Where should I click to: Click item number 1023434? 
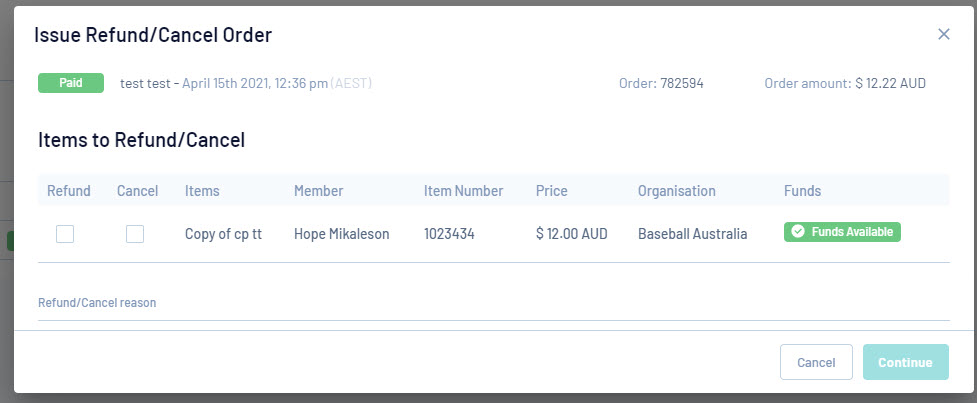[449, 234]
